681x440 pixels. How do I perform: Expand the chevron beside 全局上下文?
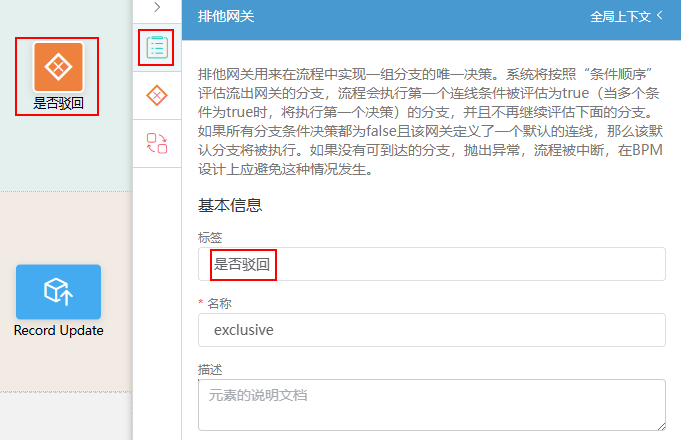(660, 15)
